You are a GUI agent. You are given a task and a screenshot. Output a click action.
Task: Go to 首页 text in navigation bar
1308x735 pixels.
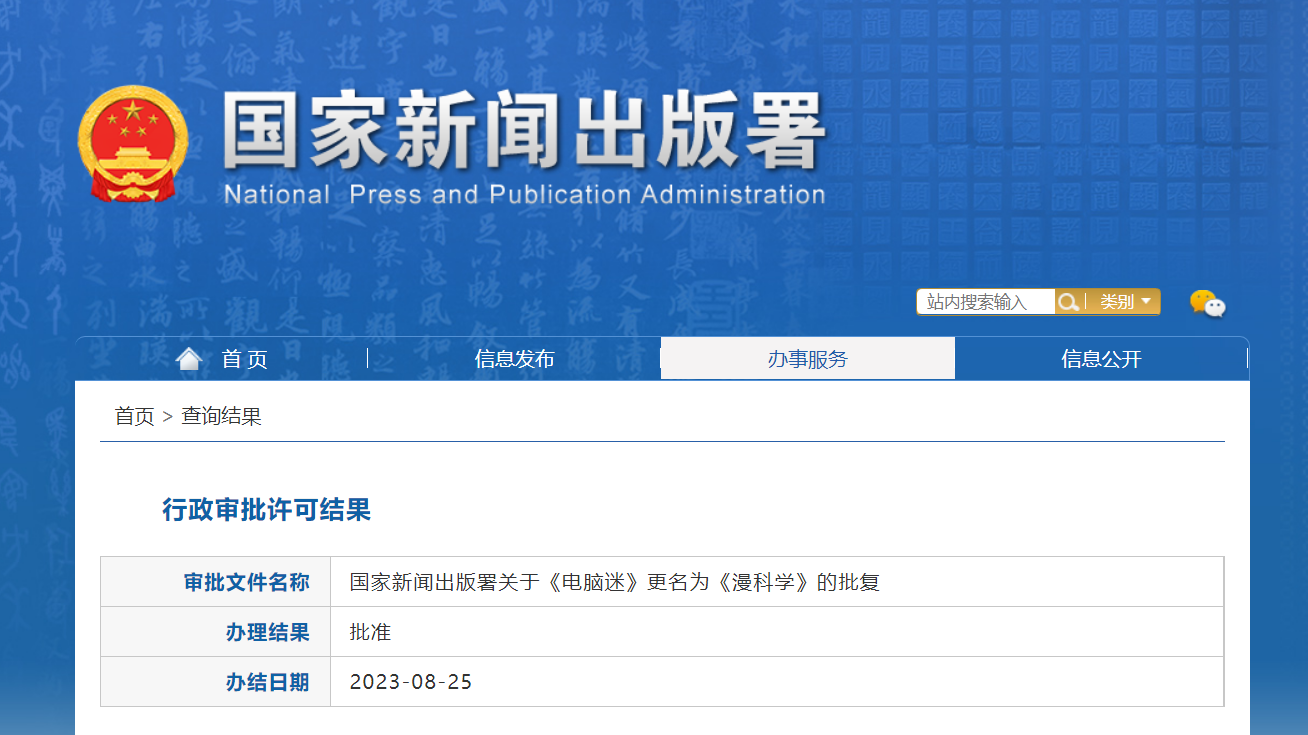pyautogui.click(x=245, y=360)
